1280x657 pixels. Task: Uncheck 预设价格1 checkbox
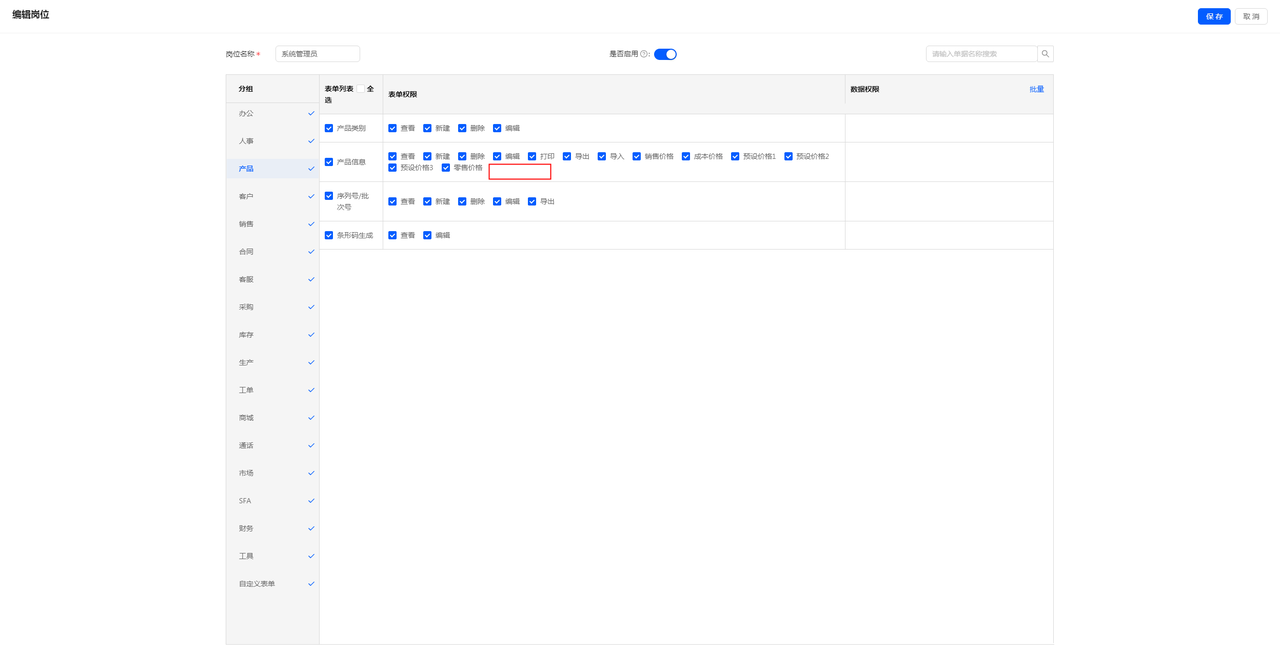(735, 156)
